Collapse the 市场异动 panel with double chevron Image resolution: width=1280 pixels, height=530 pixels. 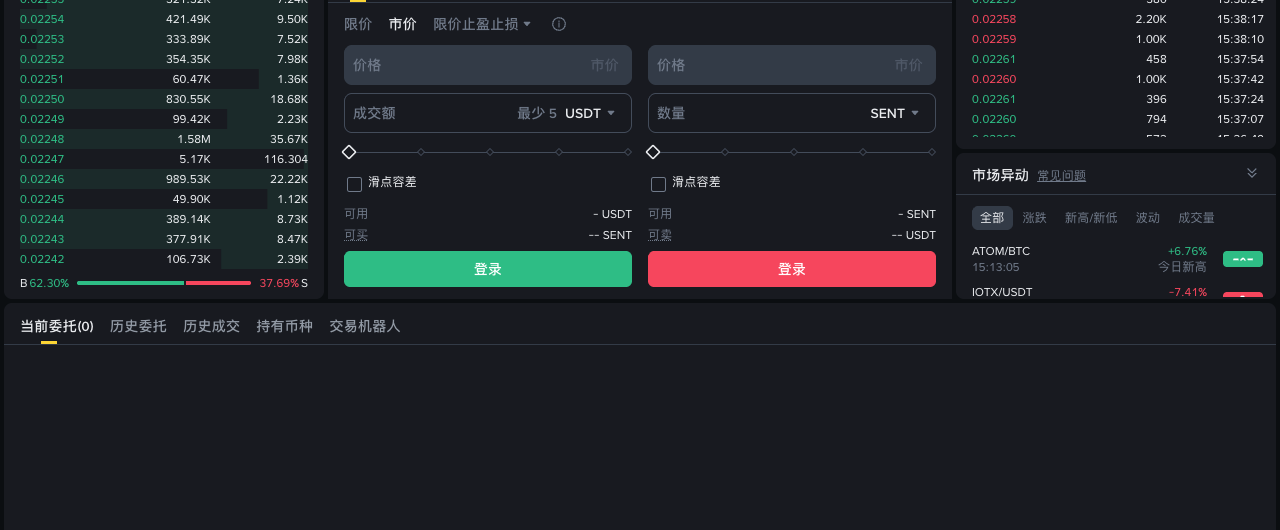pos(1251,173)
